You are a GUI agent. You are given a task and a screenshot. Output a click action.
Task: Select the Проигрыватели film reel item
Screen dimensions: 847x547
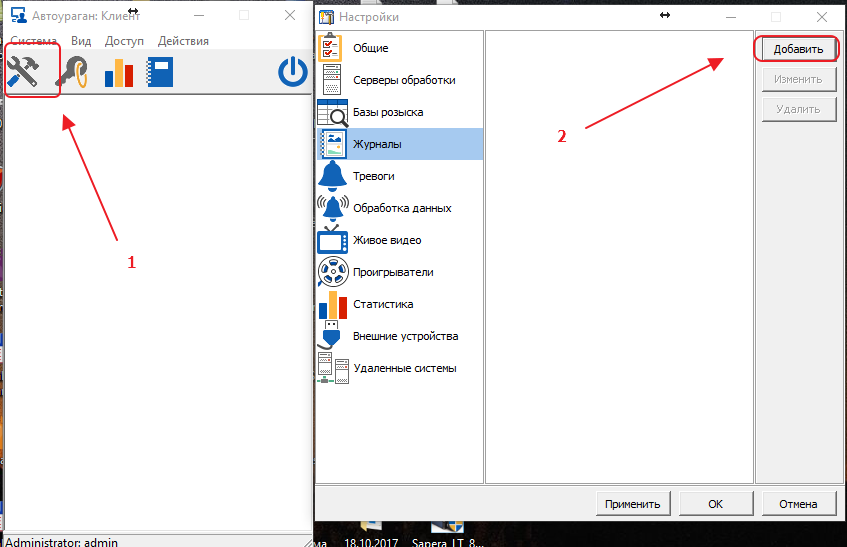[392, 272]
